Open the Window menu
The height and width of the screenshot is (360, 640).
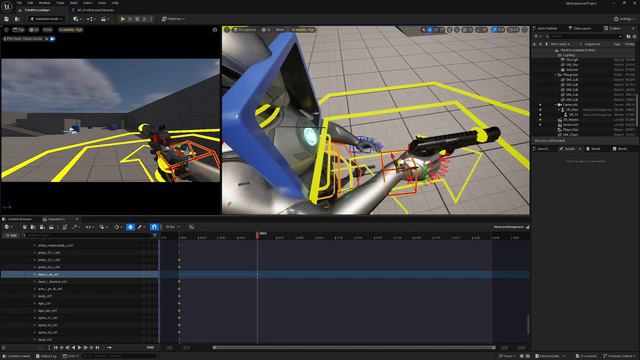click(44, 3)
